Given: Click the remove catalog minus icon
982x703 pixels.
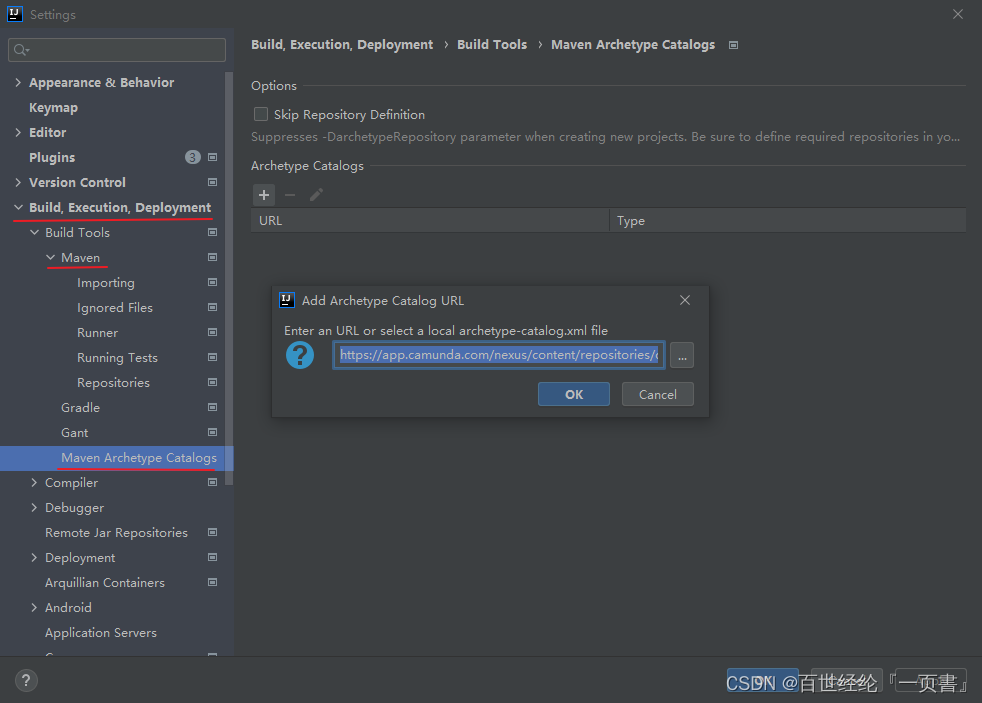Looking at the screenshot, I should [x=290, y=195].
